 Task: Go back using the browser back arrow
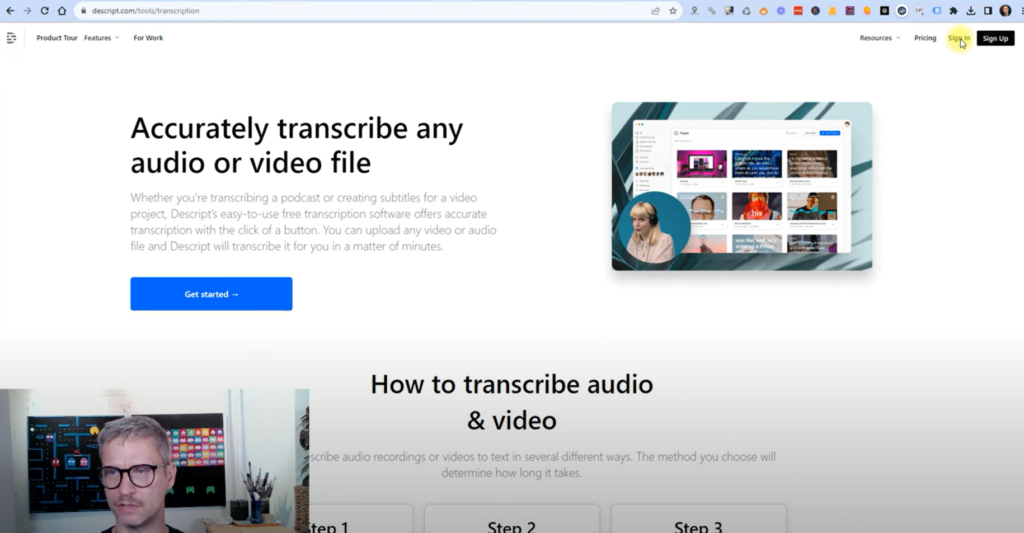(10, 10)
